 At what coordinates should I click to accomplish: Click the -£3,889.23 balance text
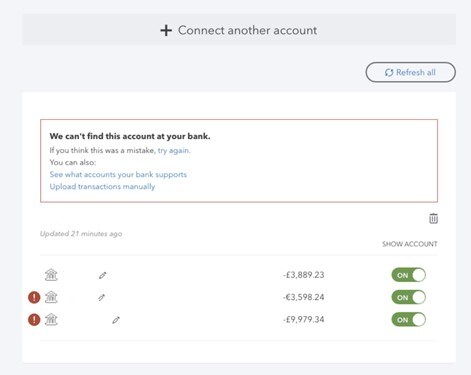(304, 275)
